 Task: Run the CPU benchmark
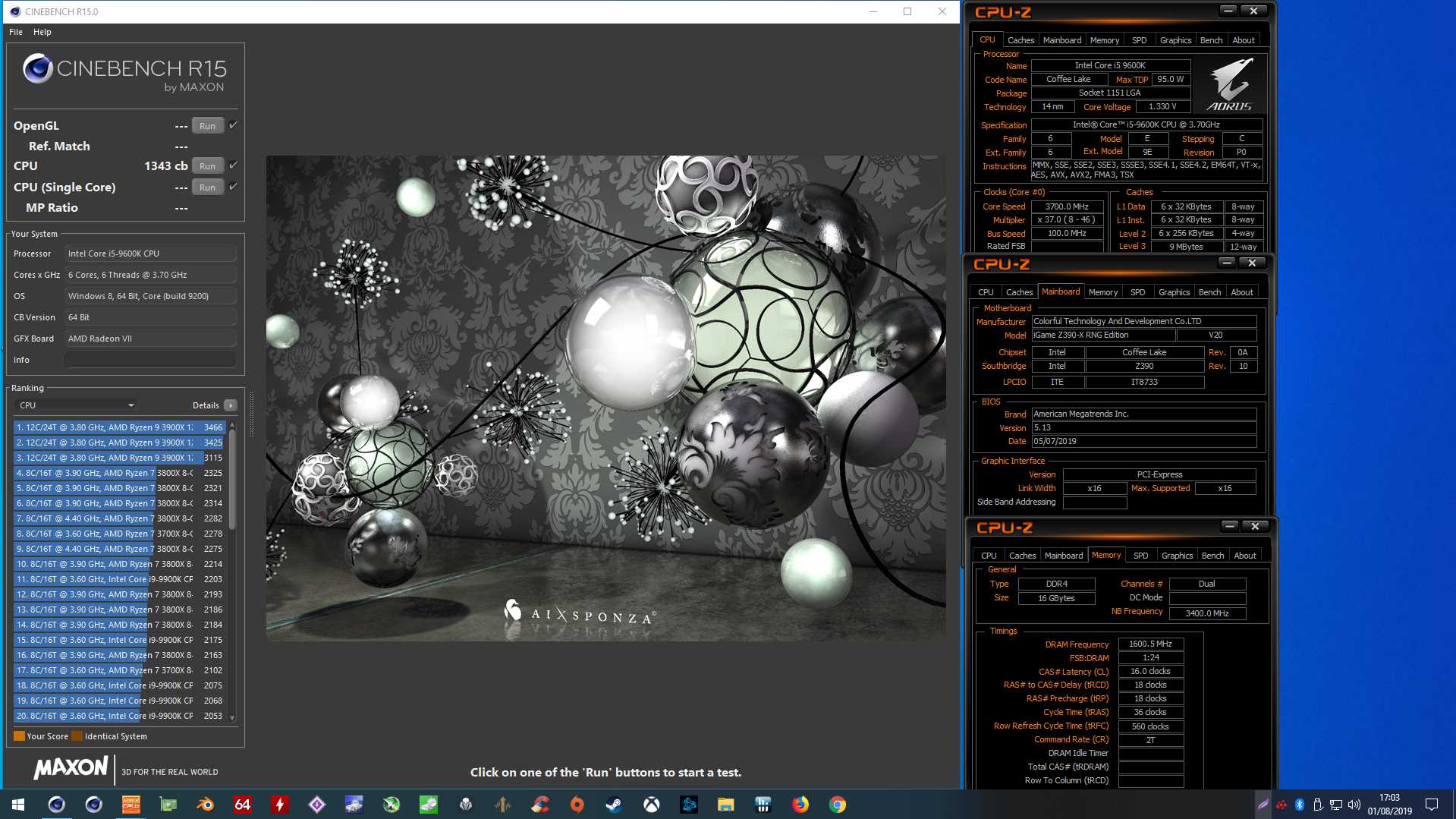[207, 166]
